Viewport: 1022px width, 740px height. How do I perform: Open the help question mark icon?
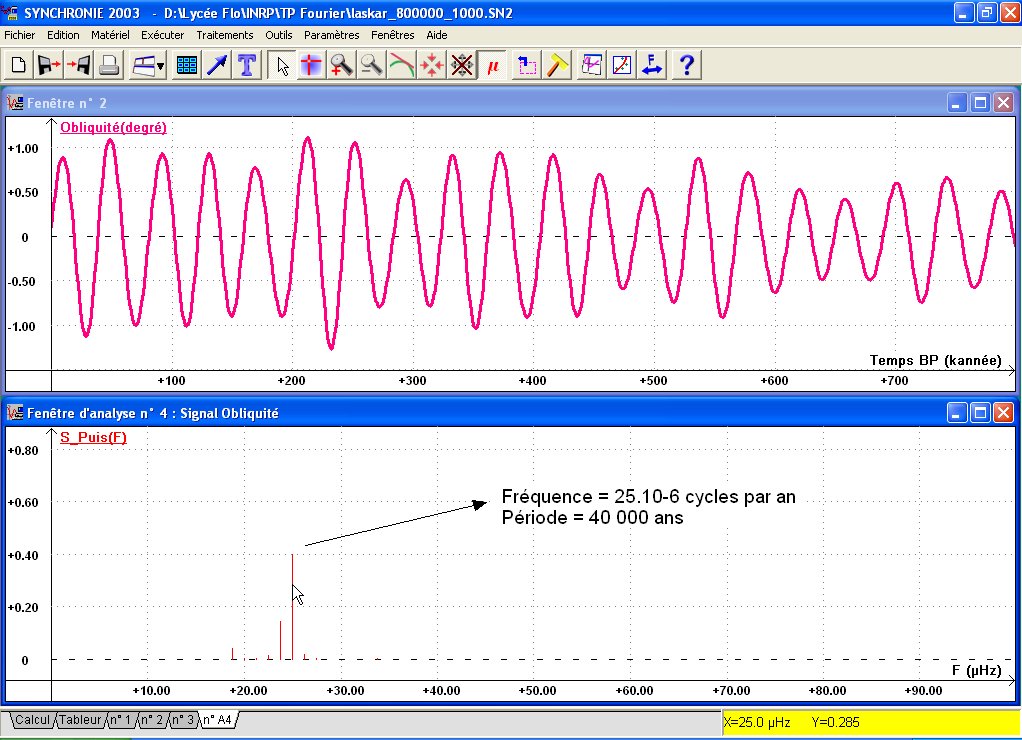pyautogui.click(x=686, y=66)
